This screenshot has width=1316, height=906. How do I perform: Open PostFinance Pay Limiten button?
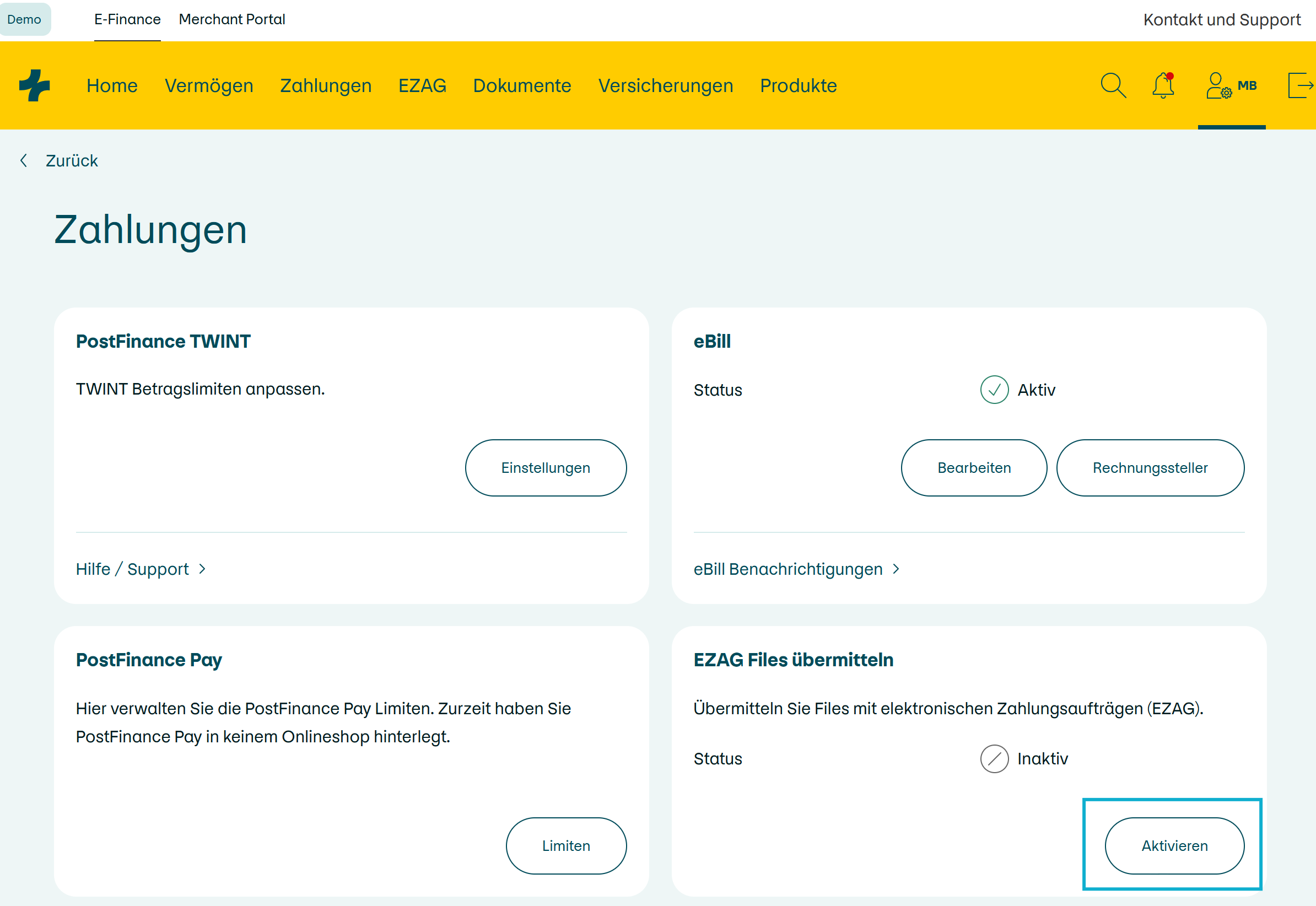click(567, 846)
